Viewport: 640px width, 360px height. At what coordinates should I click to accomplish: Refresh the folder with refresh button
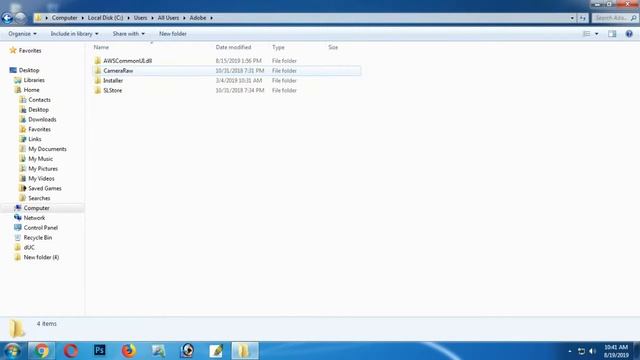pos(582,18)
